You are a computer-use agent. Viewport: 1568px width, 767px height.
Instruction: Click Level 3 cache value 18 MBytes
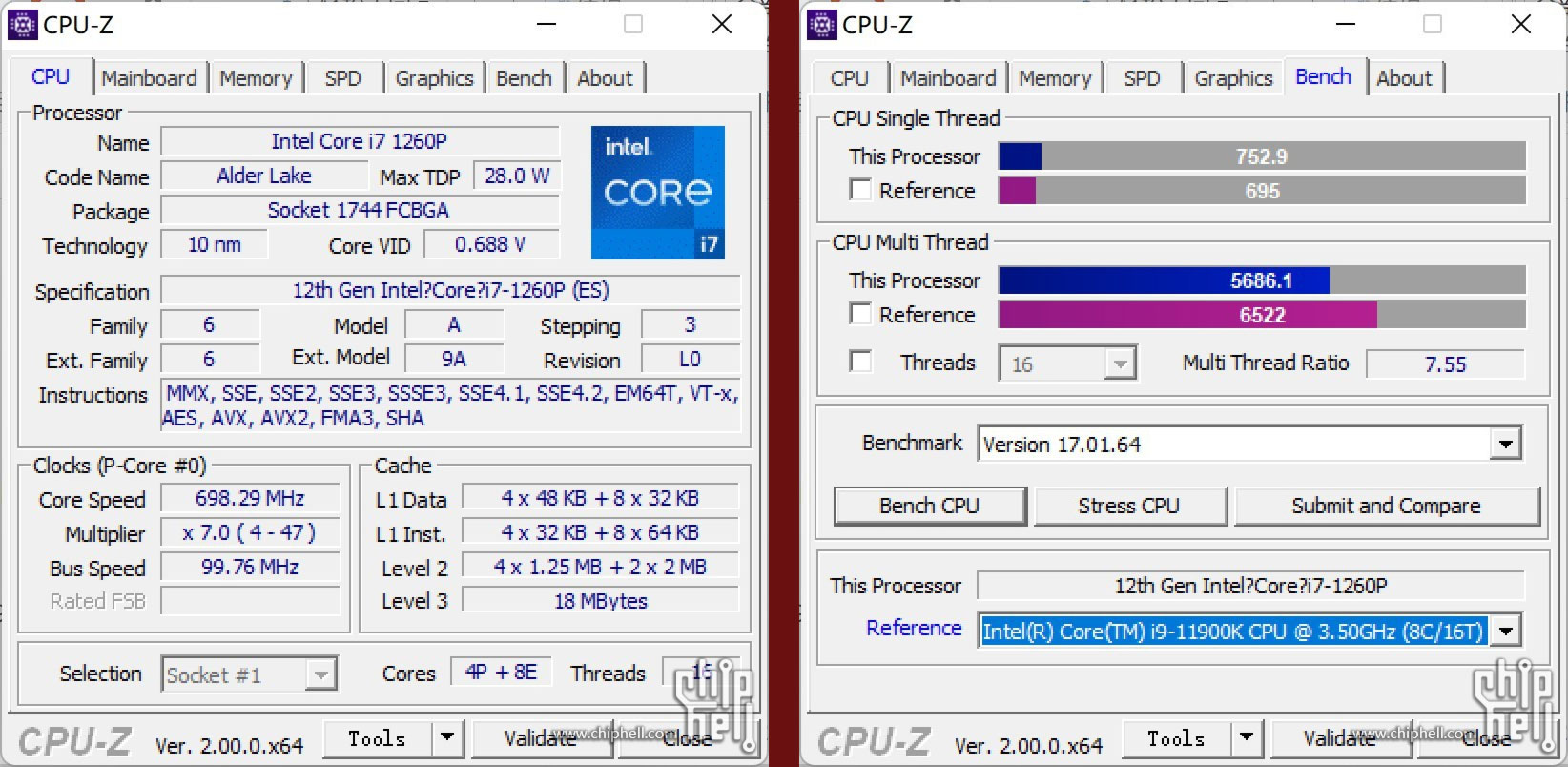(601, 601)
